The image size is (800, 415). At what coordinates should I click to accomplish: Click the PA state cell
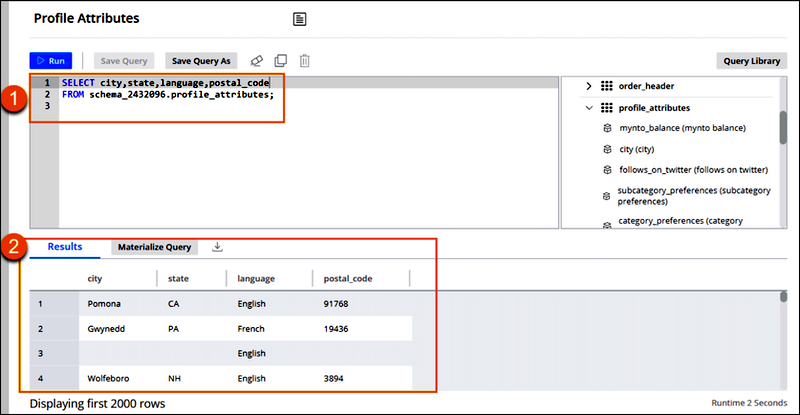173,329
